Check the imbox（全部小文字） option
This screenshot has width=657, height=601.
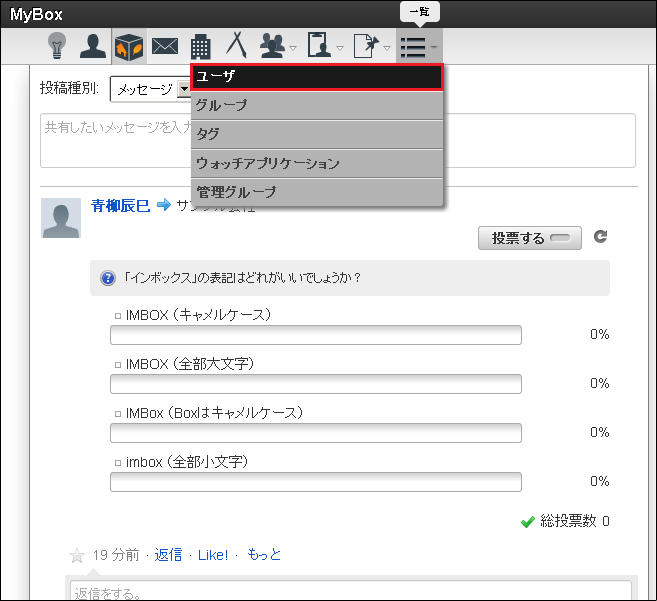tap(118, 463)
